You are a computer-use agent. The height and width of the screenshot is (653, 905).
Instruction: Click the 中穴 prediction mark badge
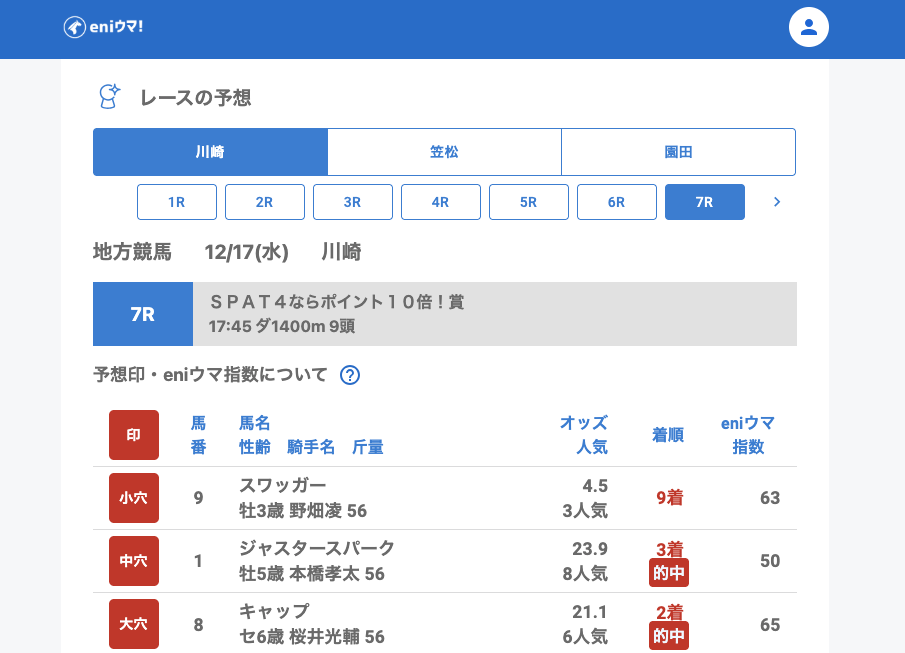[x=134, y=561]
